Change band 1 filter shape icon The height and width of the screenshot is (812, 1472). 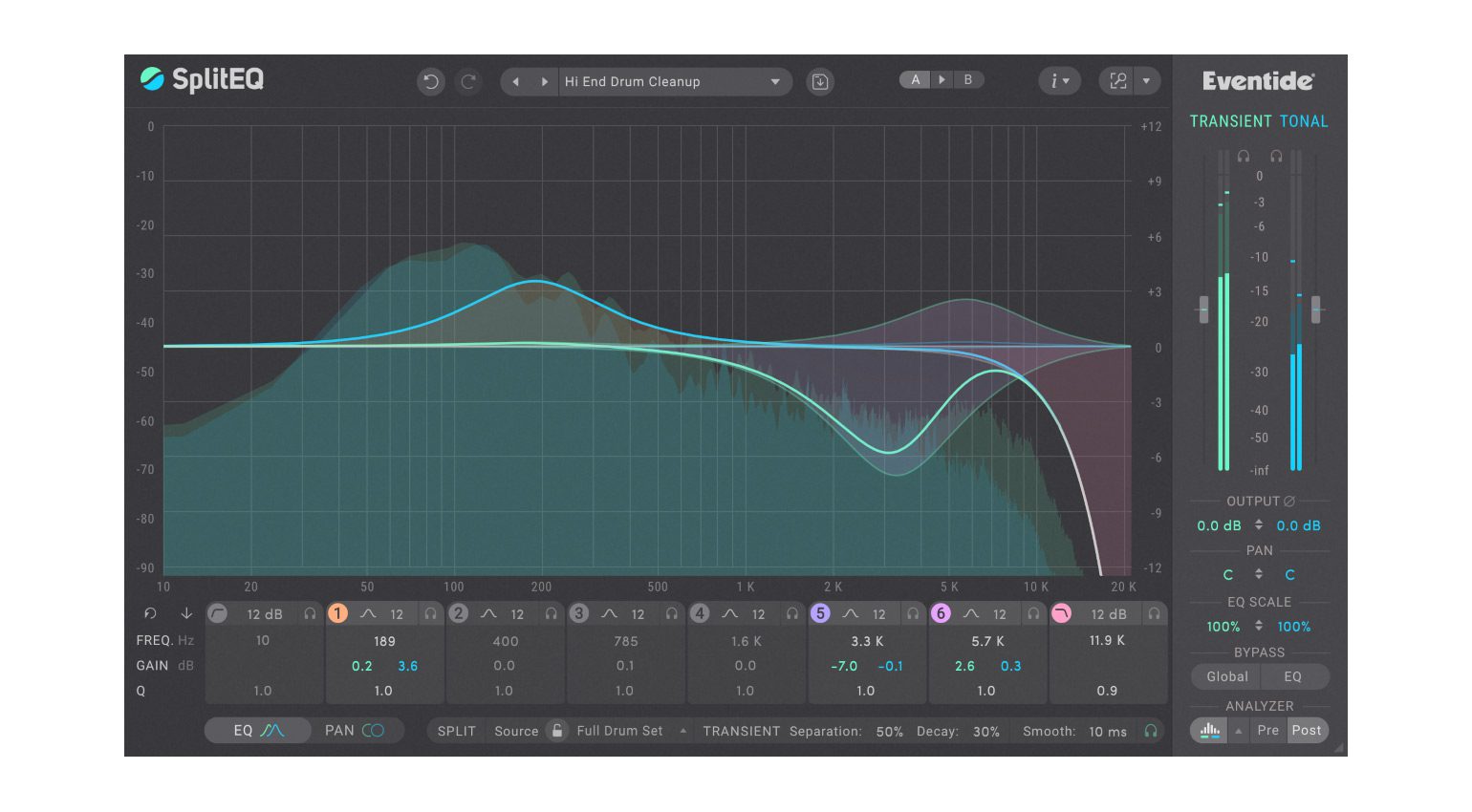pyautogui.click(x=368, y=614)
